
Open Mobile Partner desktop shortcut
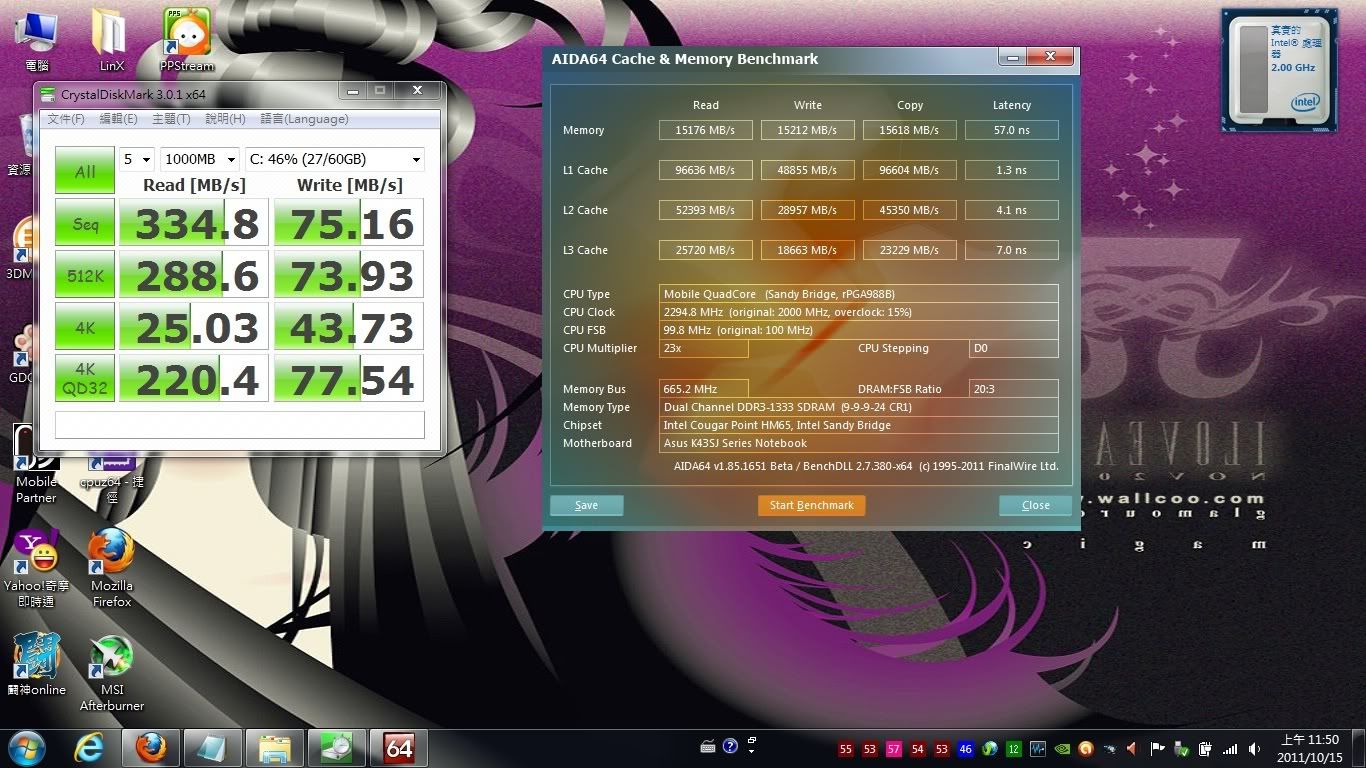36,464
